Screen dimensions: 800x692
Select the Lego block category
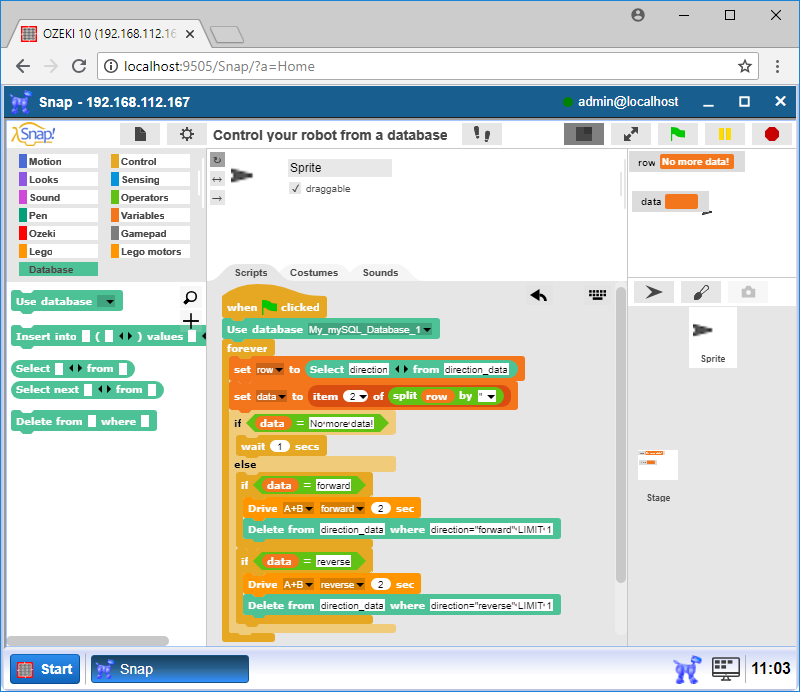58,251
